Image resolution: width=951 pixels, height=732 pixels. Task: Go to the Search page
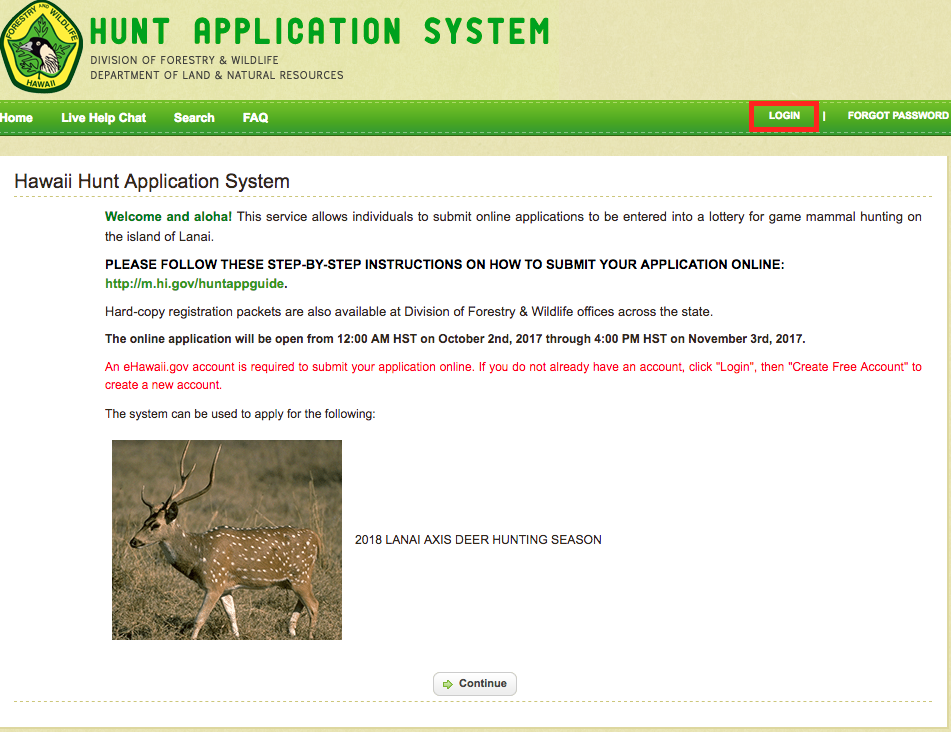194,118
